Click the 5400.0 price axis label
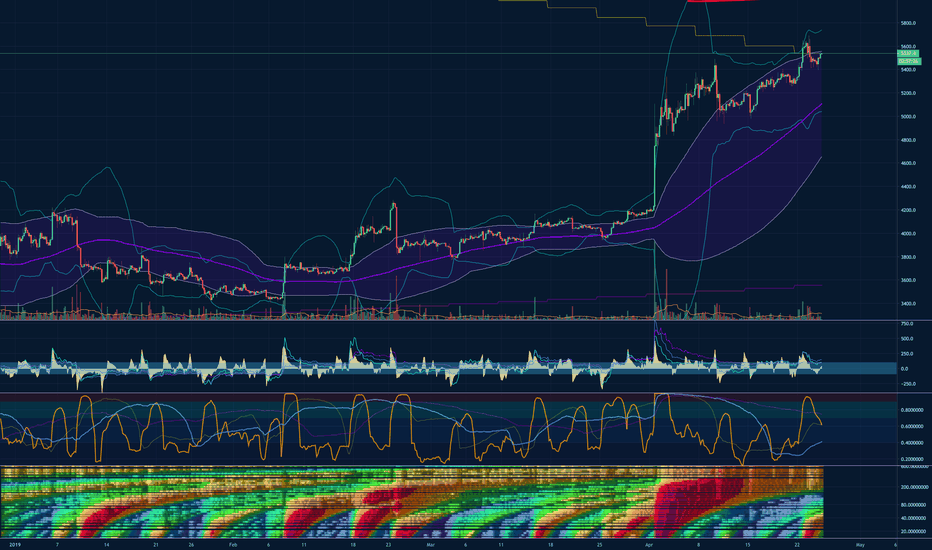Screen dimensions: 932x550 coord(908,70)
